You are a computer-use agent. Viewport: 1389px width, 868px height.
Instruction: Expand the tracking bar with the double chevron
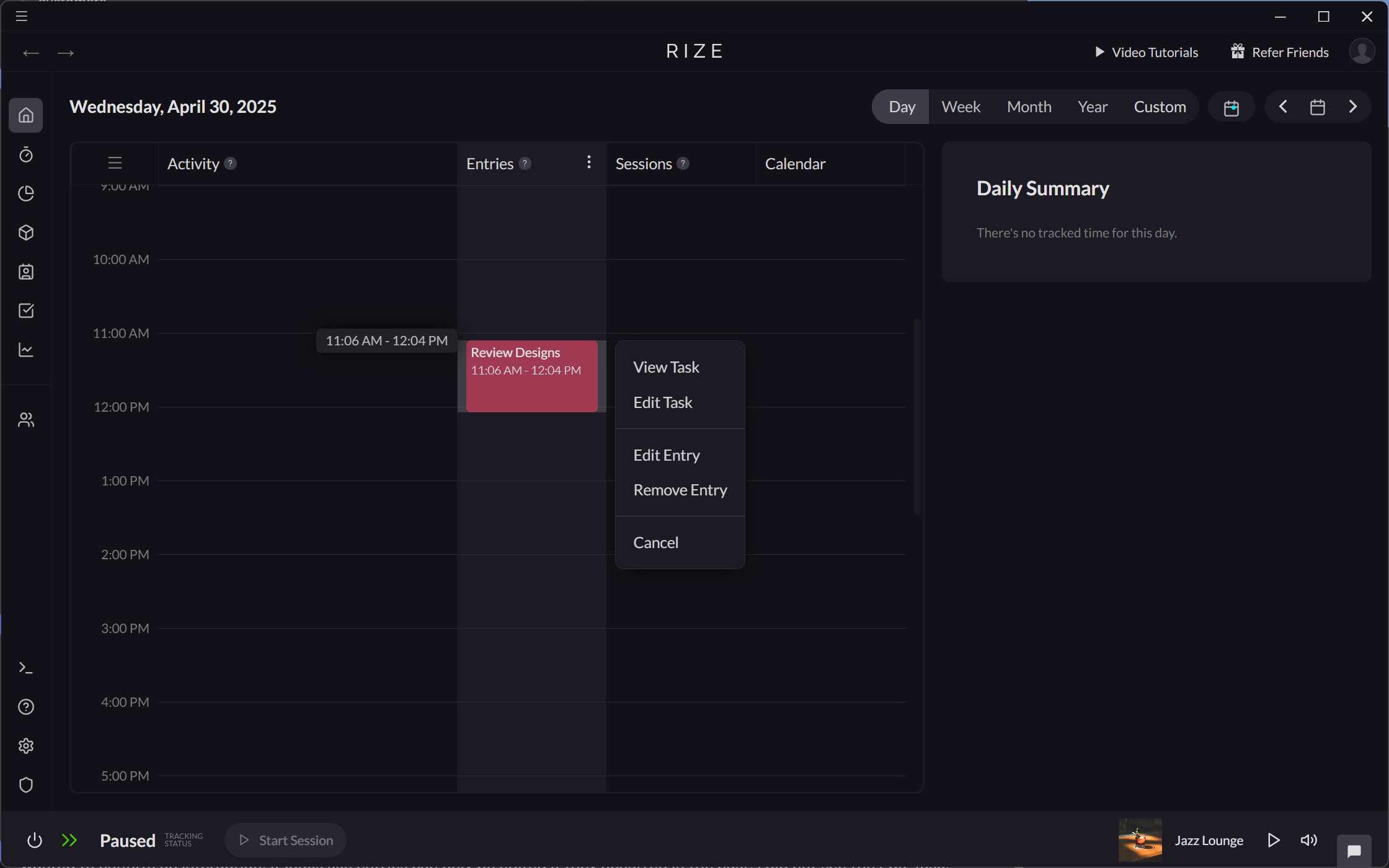coord(69,840)
